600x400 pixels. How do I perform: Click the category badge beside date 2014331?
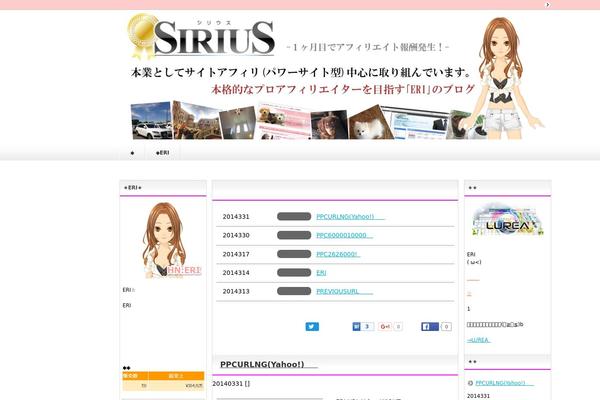294,217
